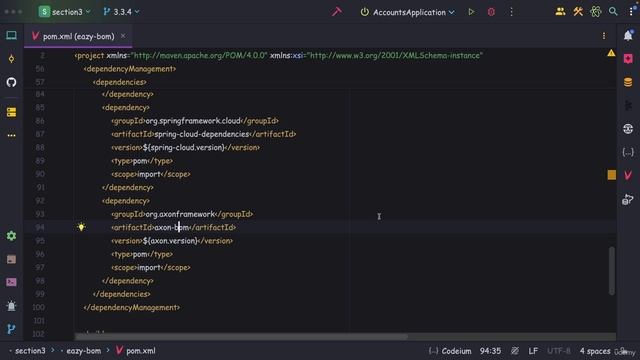Open the Database tool window icon
The width and height of the screenshot is (640, 360).
628,82
